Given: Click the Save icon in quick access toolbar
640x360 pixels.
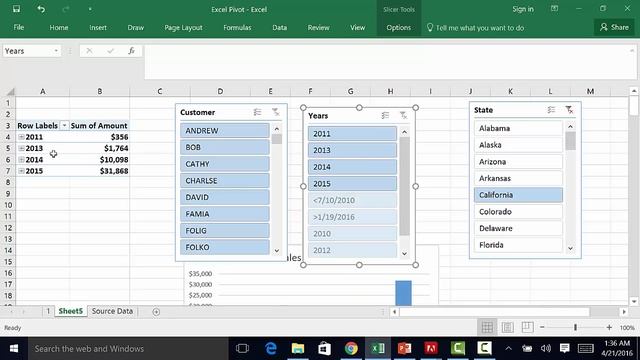Looking at the screenshot, I should point(16,9).
